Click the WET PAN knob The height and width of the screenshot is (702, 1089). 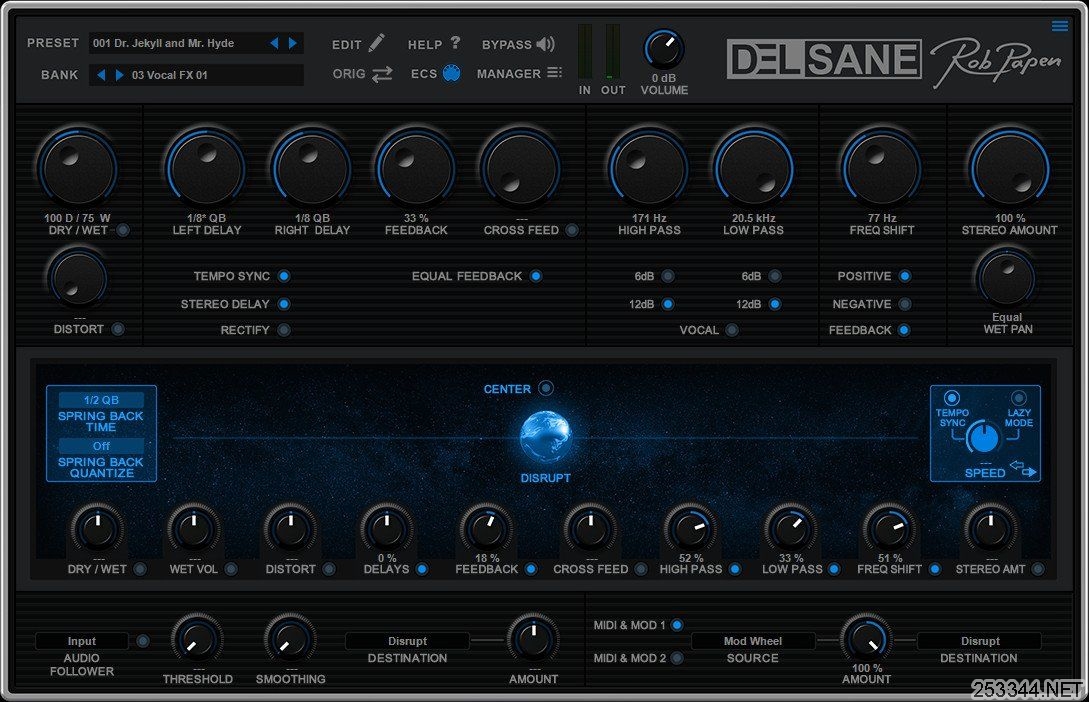1006,278
